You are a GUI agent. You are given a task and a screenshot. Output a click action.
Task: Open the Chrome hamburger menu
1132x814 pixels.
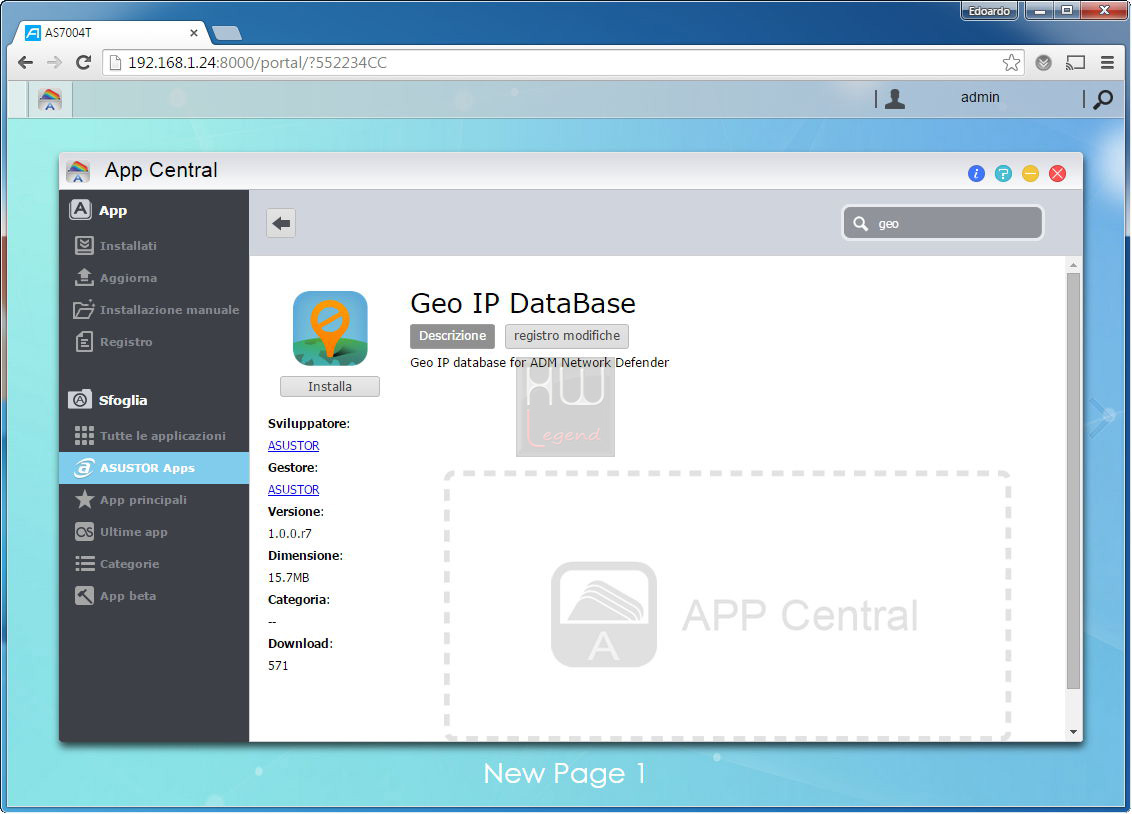1107,63
